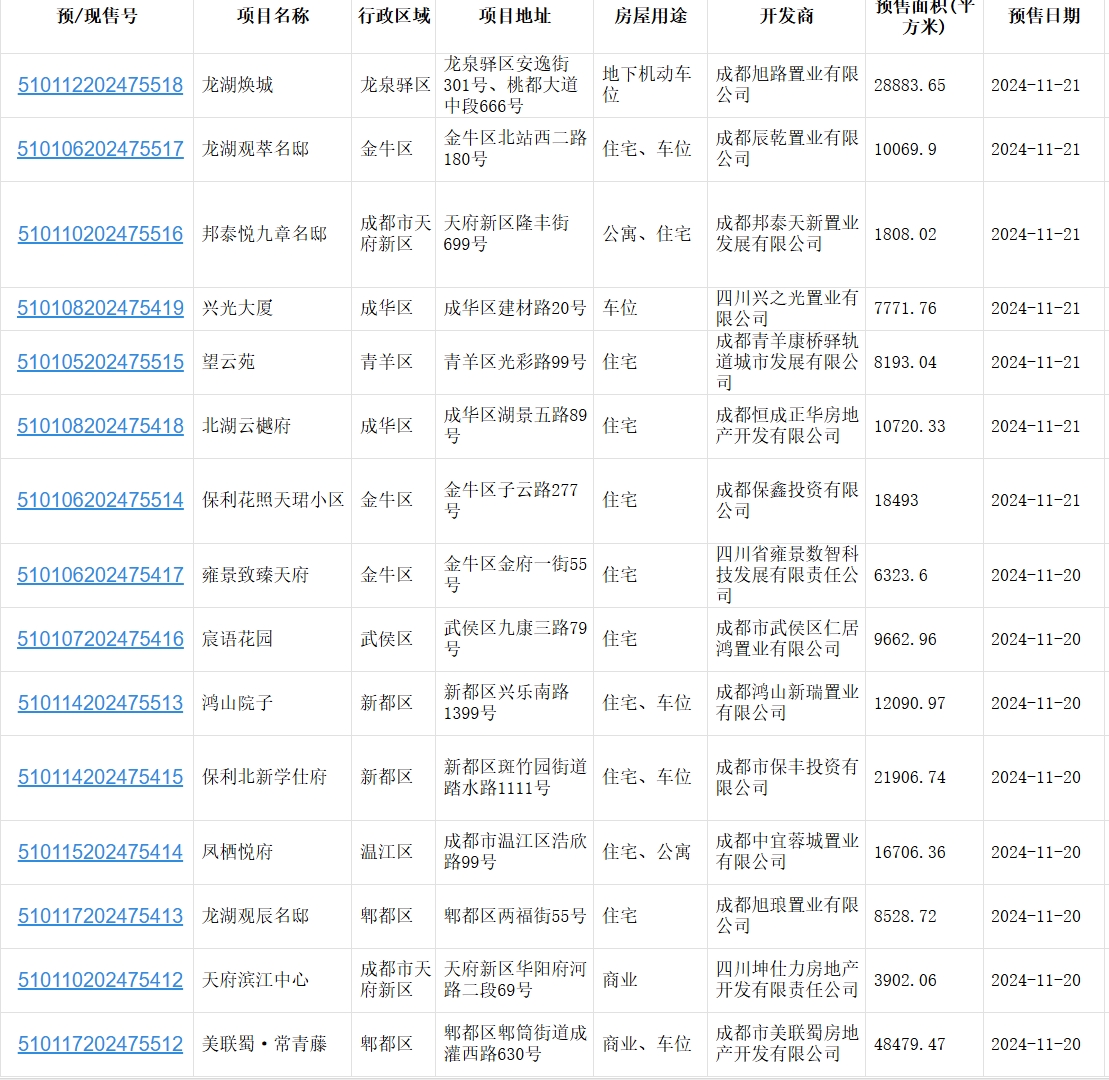Select project name 凤栖悦府

(238, 852)
